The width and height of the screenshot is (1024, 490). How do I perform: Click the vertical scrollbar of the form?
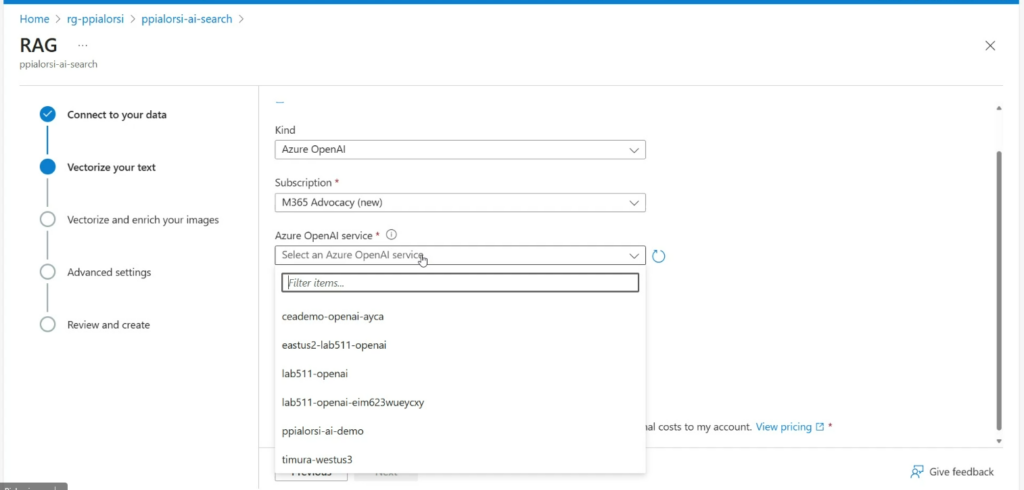997,290
